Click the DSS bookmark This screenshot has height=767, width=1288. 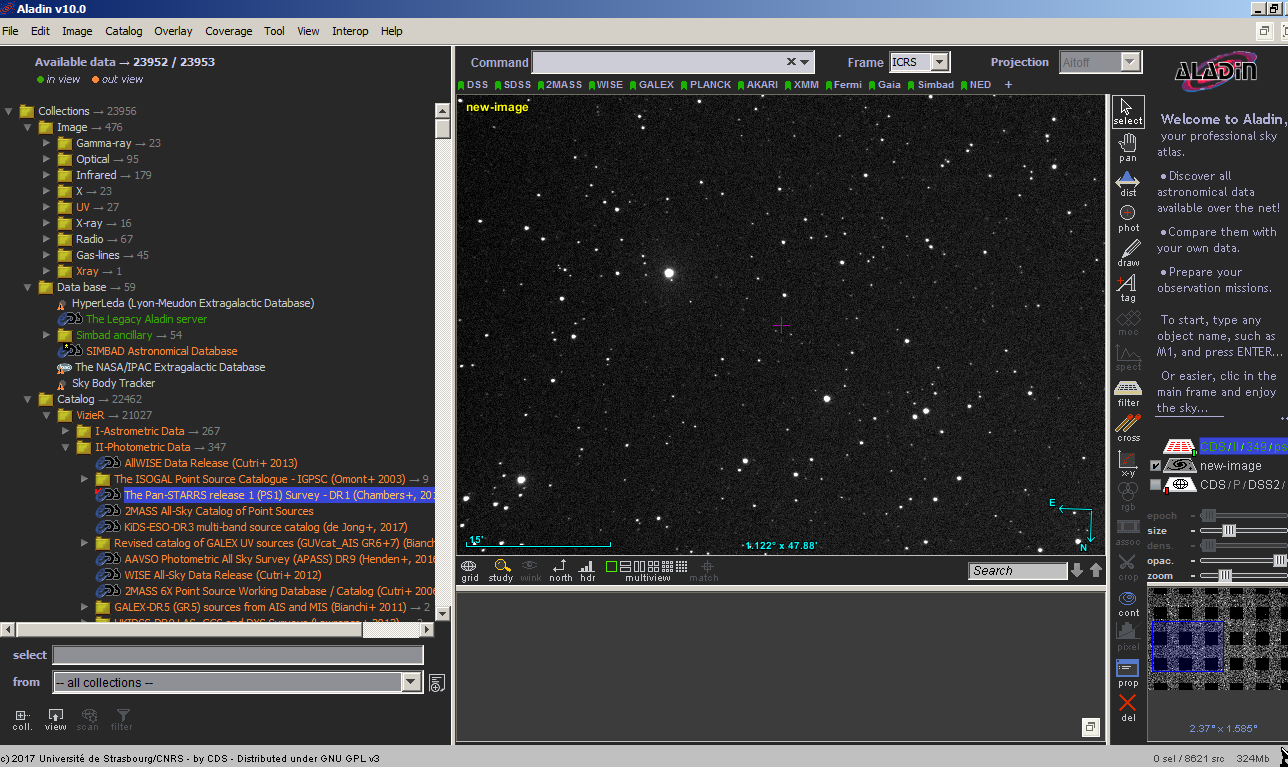[x=473, y=85]
